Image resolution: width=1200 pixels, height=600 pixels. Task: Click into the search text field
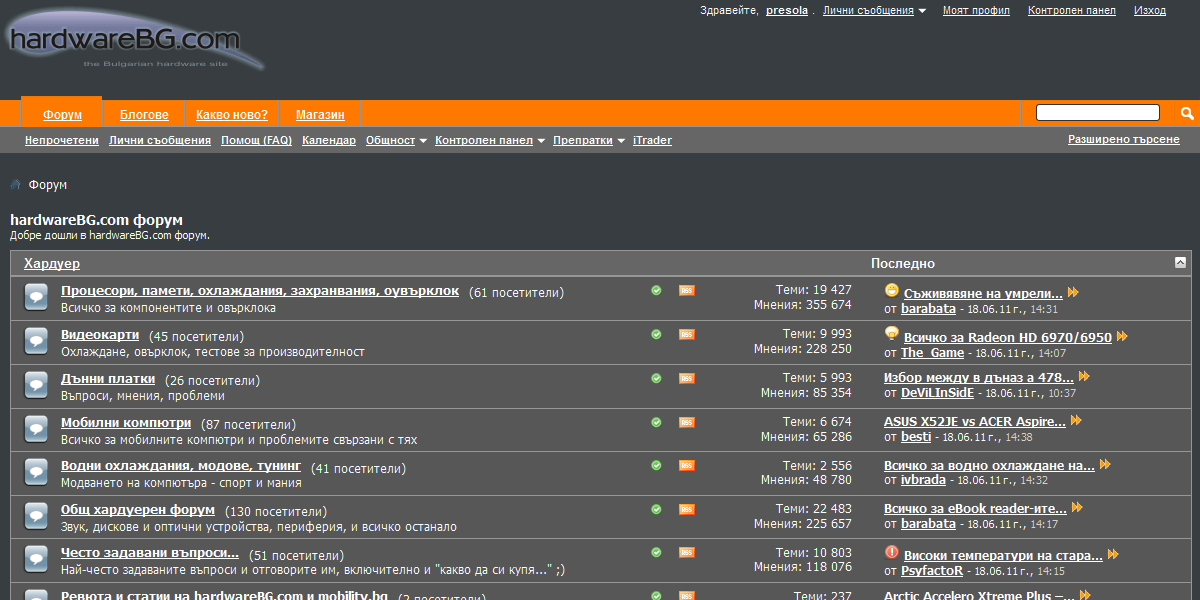(x=1097, y=113)
